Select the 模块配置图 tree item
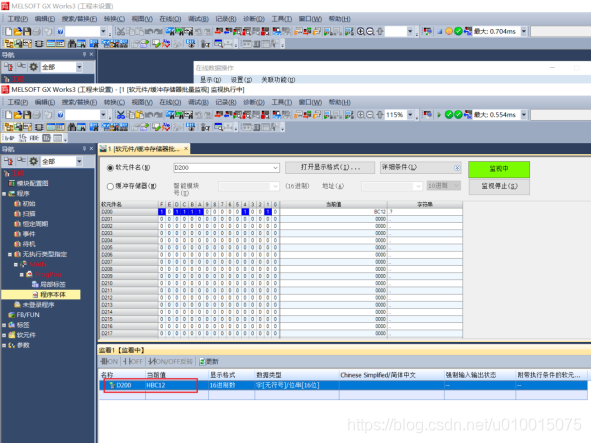This screenshot has height=443, width=591. [28, 184]
